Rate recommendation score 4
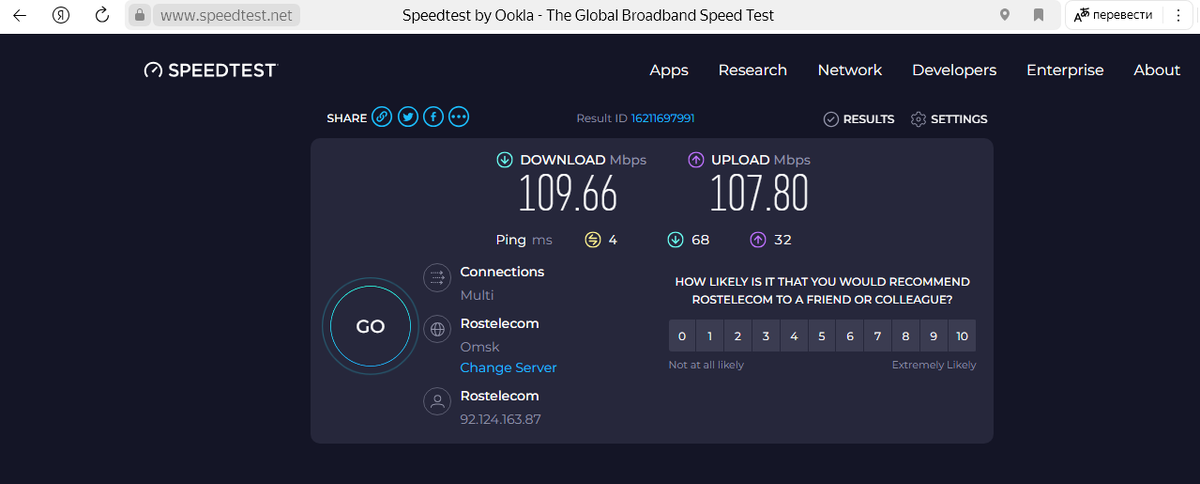1200x484 pixels. (x=794, y=336)
